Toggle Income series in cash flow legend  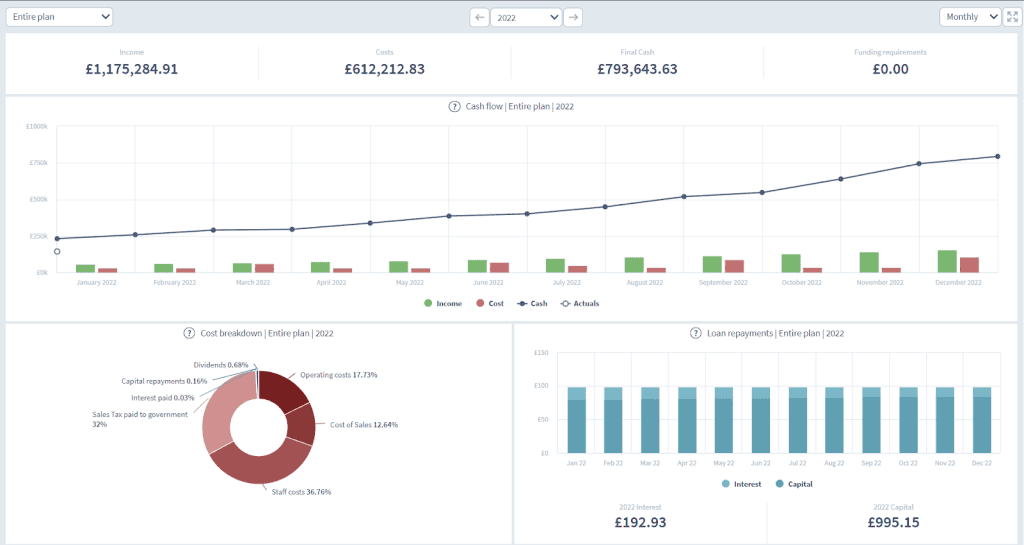pos(443,304)
